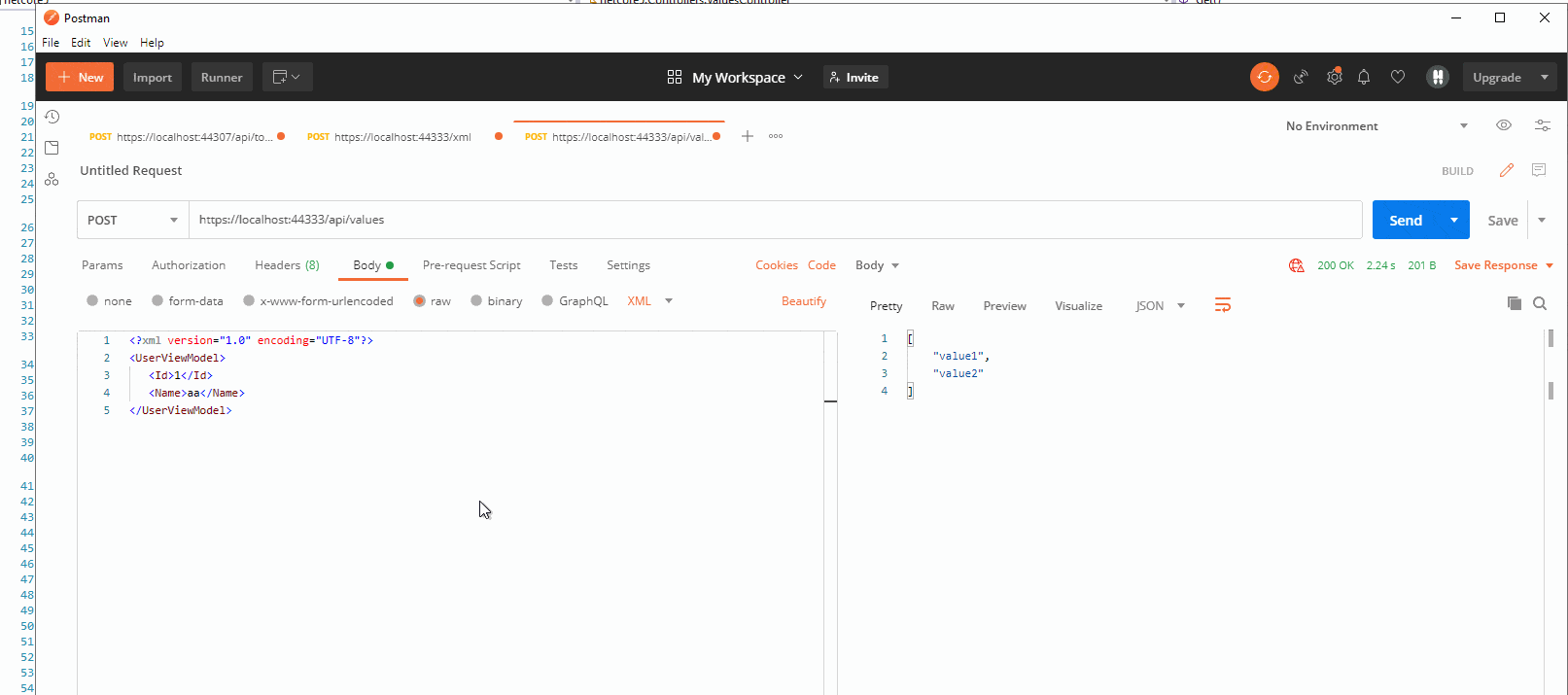Open tab options three-dots menu
Image resolution: width=1568 pixels, height=695 pixels.
776,136
